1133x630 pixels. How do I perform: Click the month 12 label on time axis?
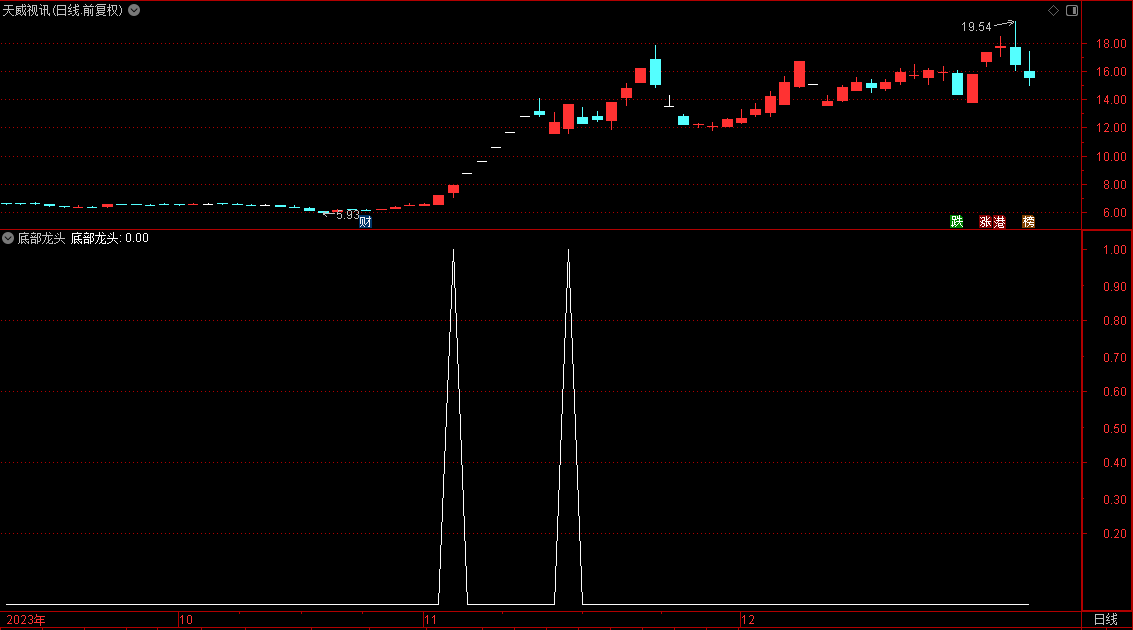[748, 620]
